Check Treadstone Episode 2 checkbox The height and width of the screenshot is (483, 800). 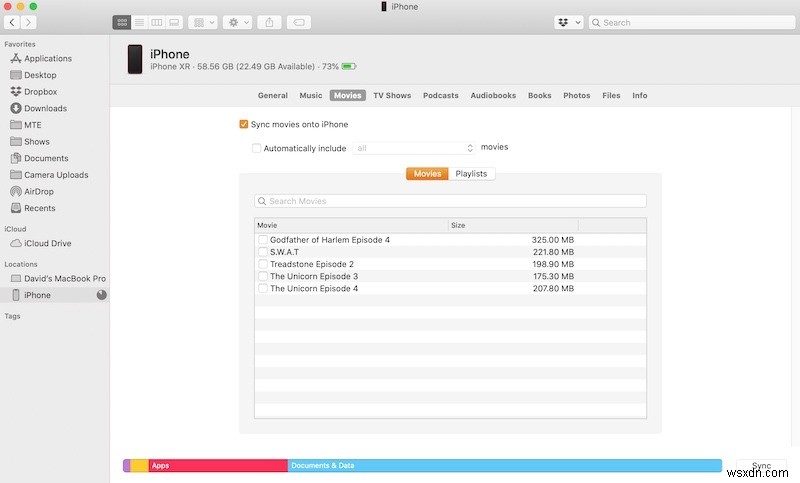click(263, 264)
